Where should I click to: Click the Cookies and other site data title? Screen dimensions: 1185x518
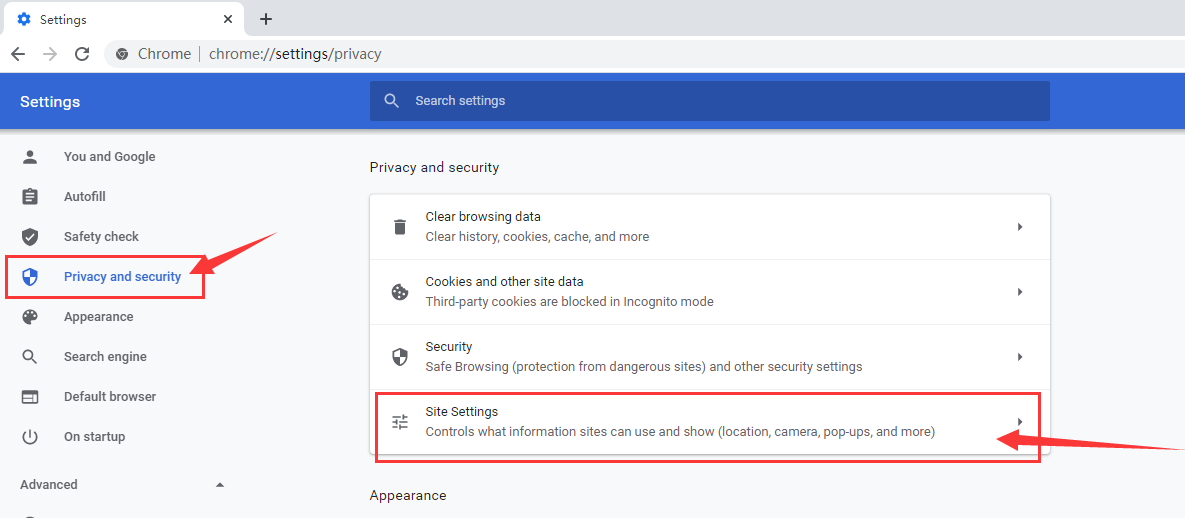(x=504, y=281)
